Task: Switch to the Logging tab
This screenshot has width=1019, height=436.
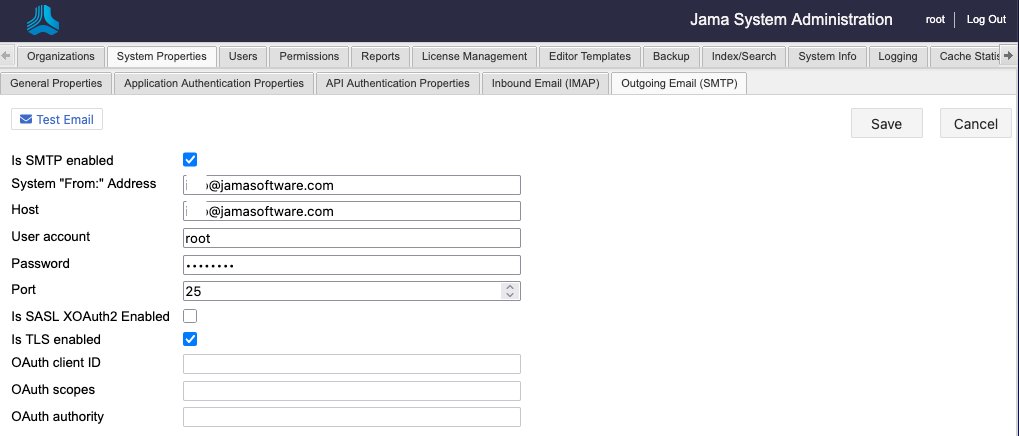Action: click(898, 57)
